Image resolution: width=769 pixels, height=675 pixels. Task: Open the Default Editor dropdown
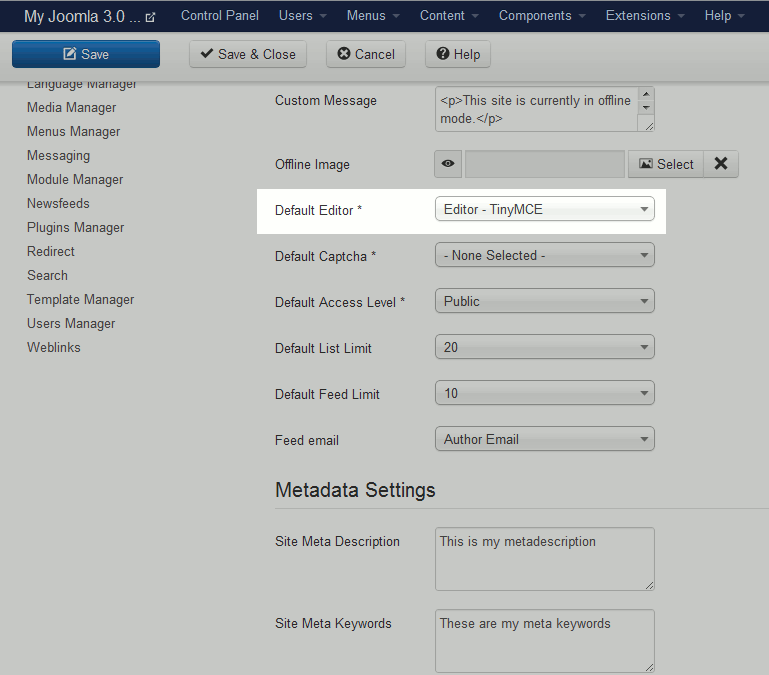point(544,210)
